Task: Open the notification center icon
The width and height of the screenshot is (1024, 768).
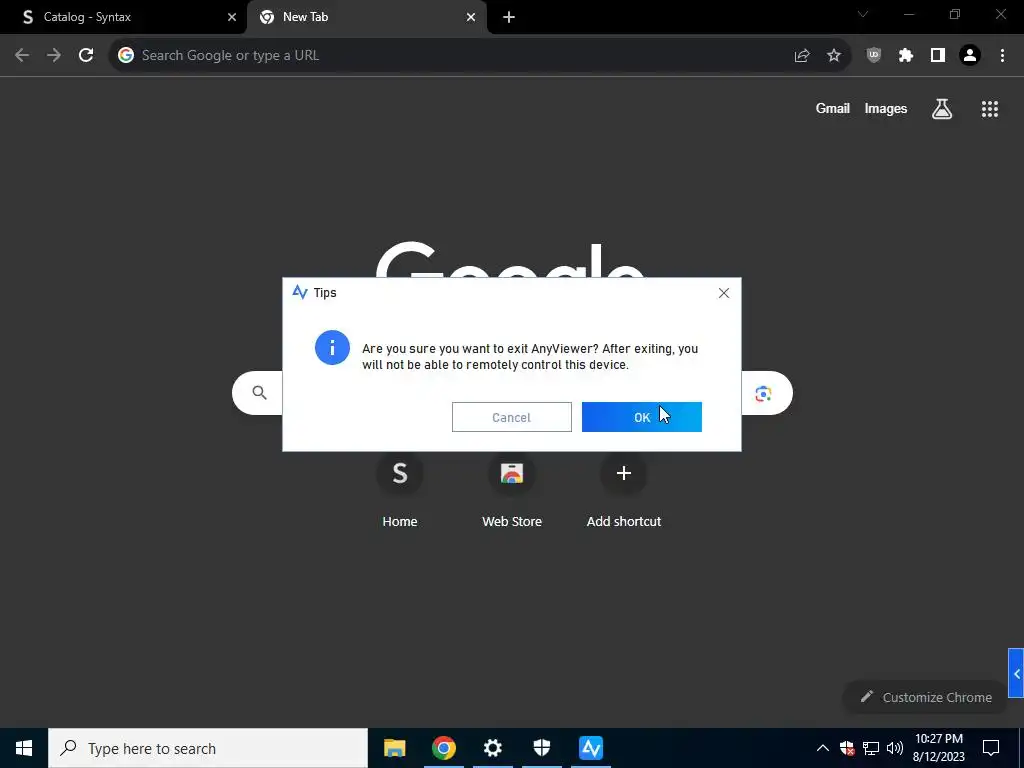Action: pyautogui.click(x=991, y=748)
